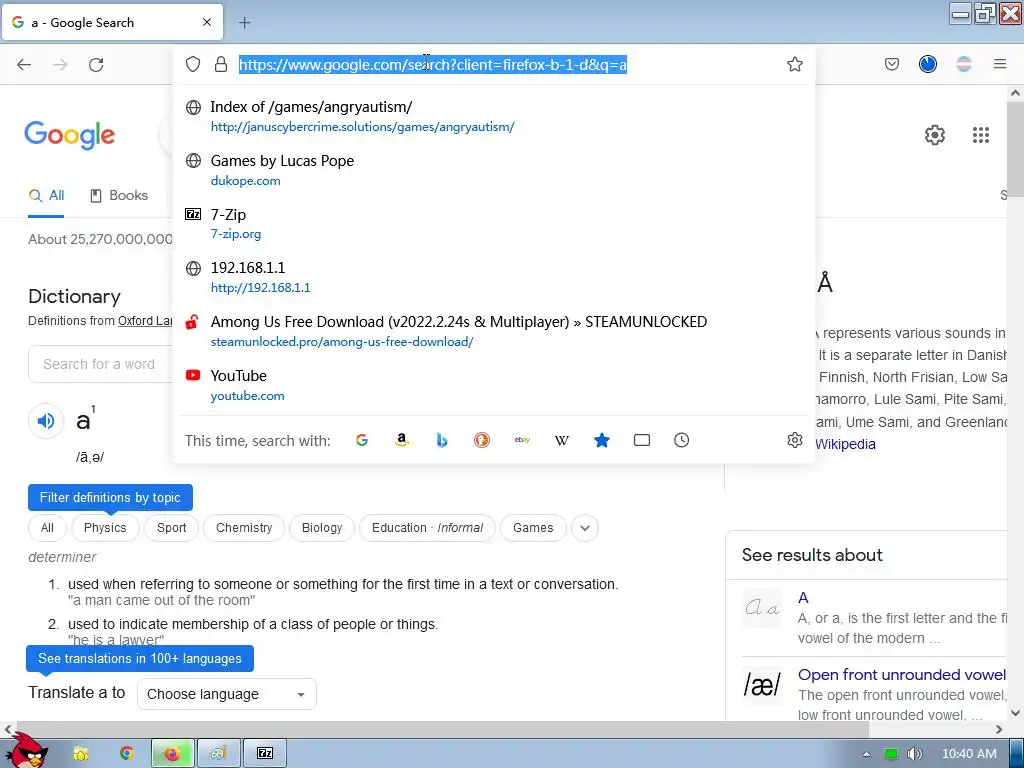Search this time with Google icon

click(x=362, y=440)
